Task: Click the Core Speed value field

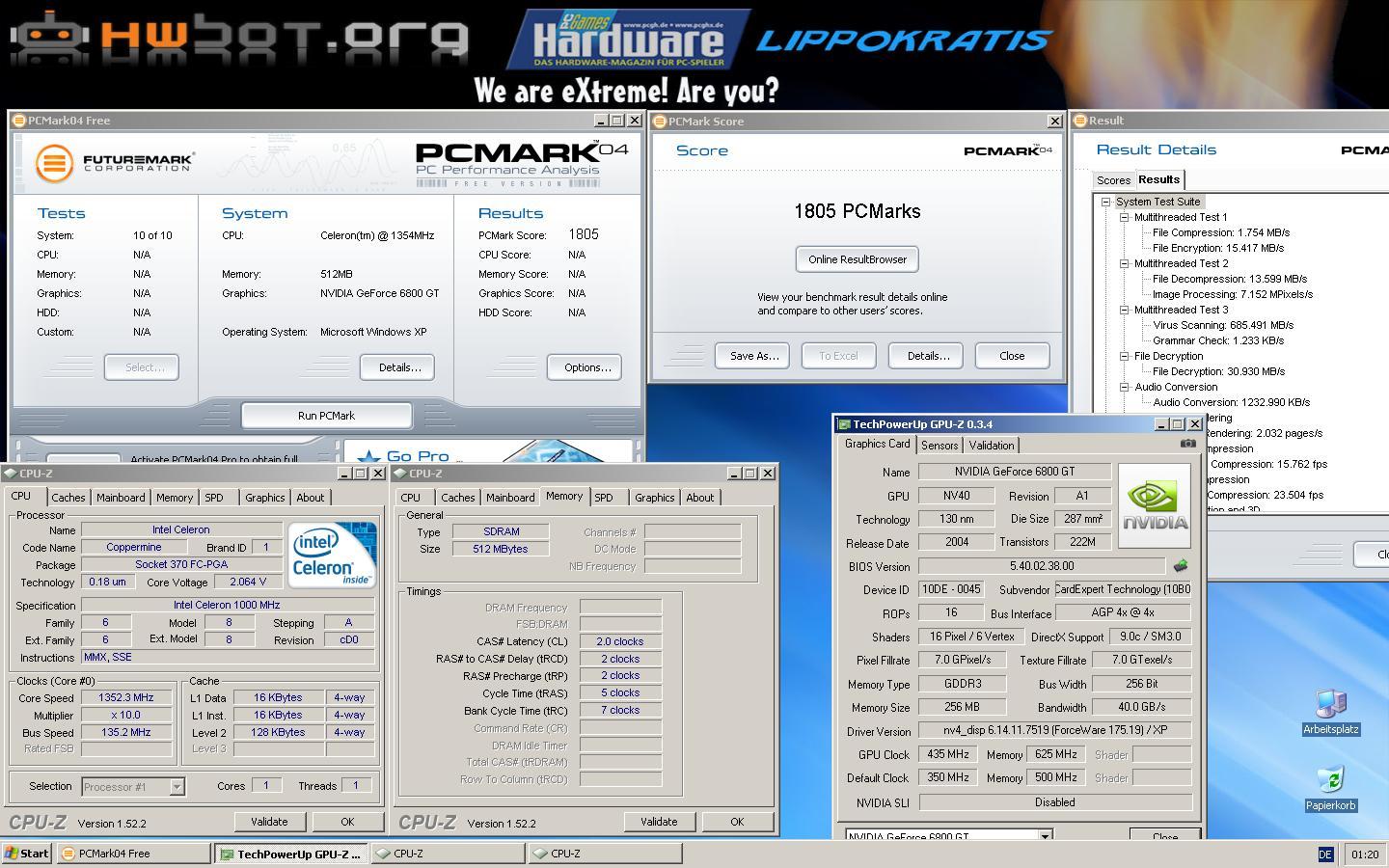Action: 126,697
